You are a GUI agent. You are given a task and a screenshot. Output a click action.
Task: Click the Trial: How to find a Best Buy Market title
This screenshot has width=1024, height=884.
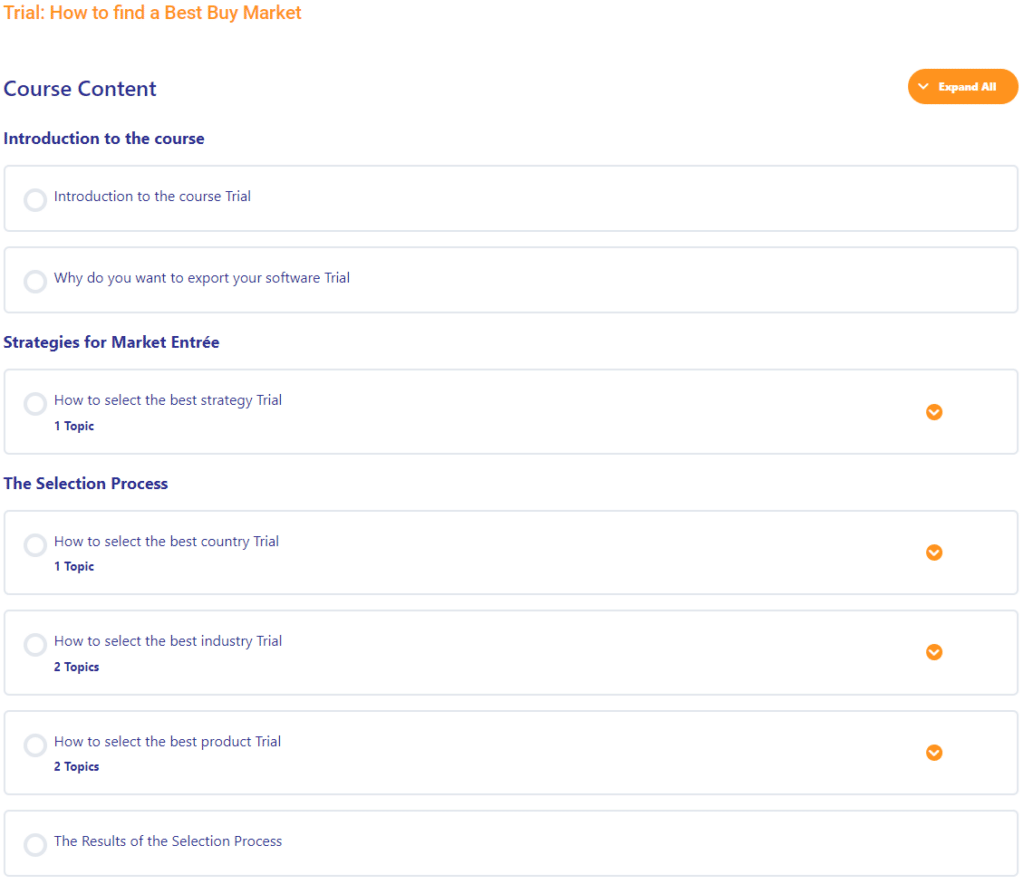(152, 13)
